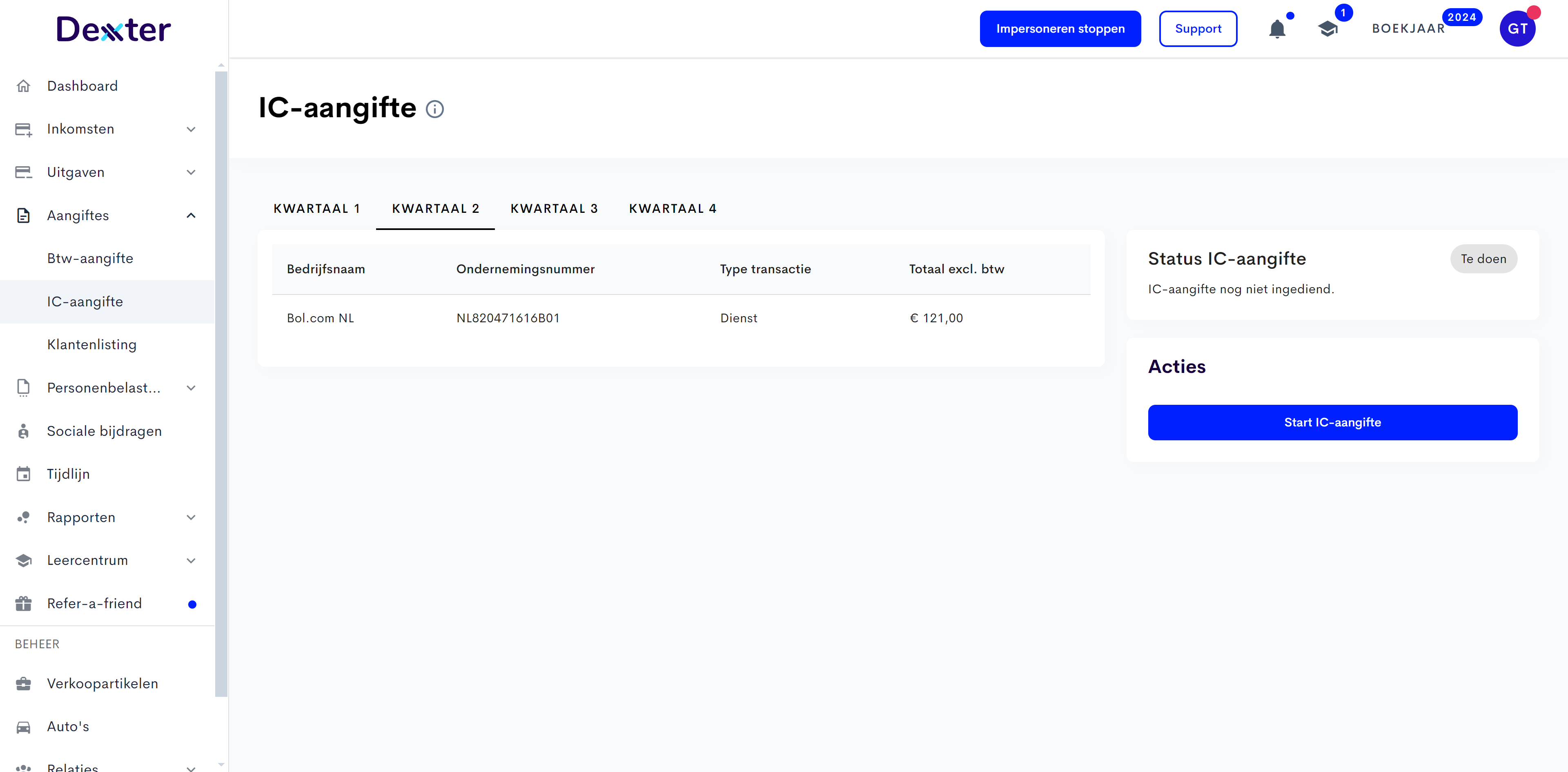The image size is (1568, 772).
Task: Open Klantenlisting in the sidebar
Action: [107, 345]
